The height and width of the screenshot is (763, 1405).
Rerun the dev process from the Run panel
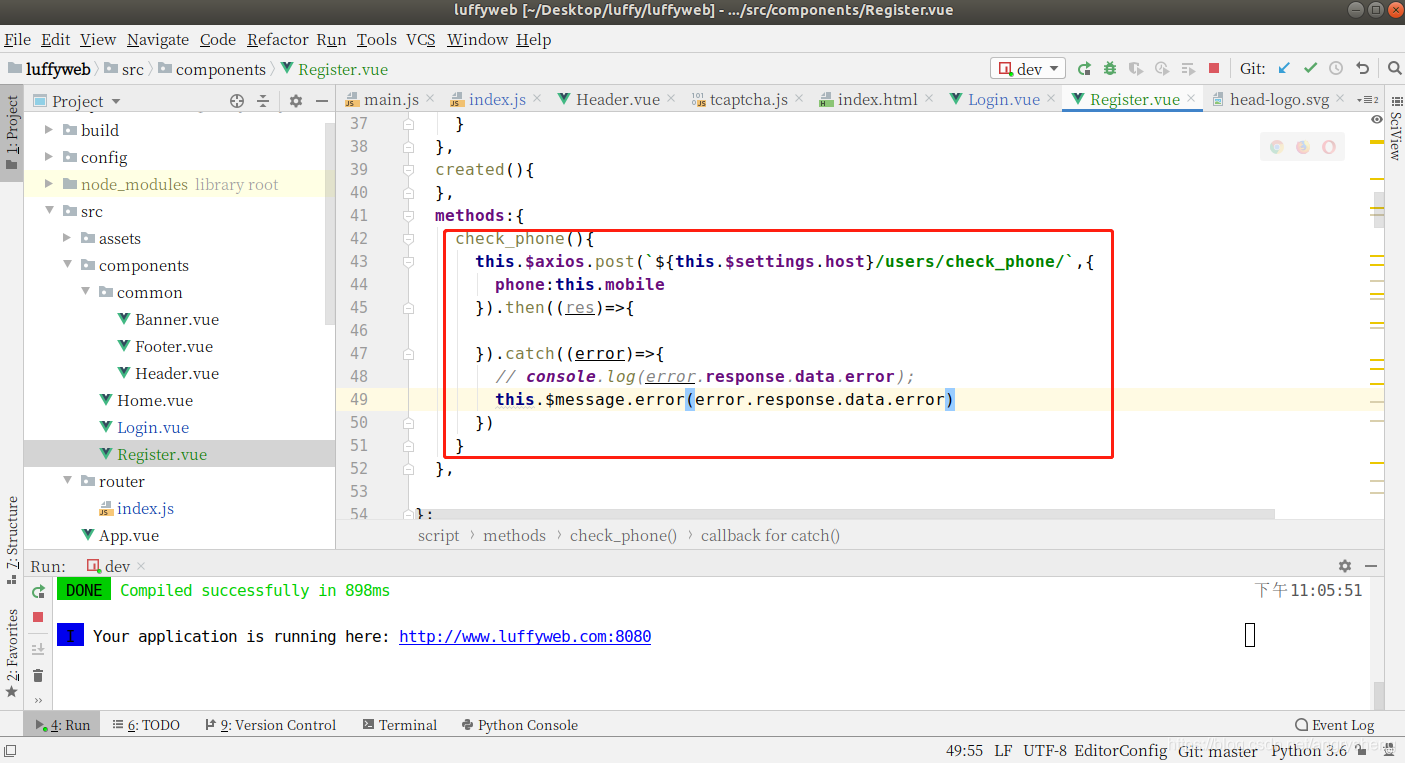(x=38, y=591)
